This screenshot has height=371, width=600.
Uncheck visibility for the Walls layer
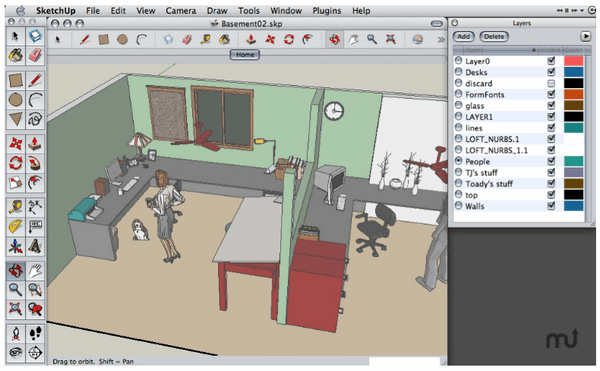click(x=551, y=206)
